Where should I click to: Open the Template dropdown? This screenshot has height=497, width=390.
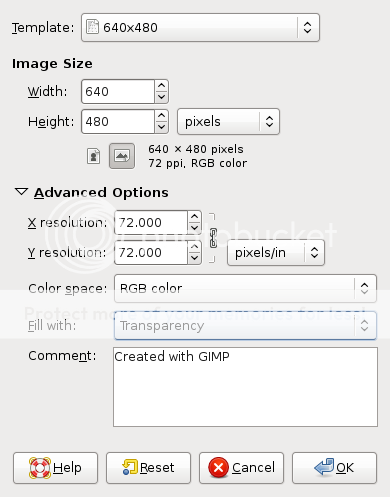point(200,28)
